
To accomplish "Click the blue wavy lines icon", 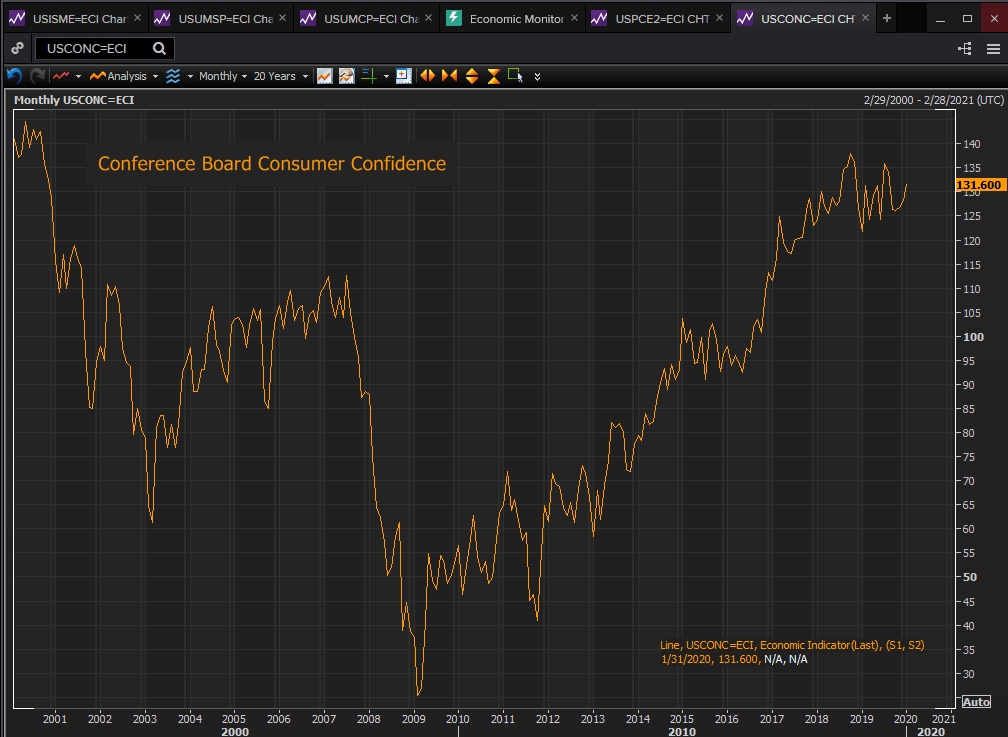I will tap(173, 76).
